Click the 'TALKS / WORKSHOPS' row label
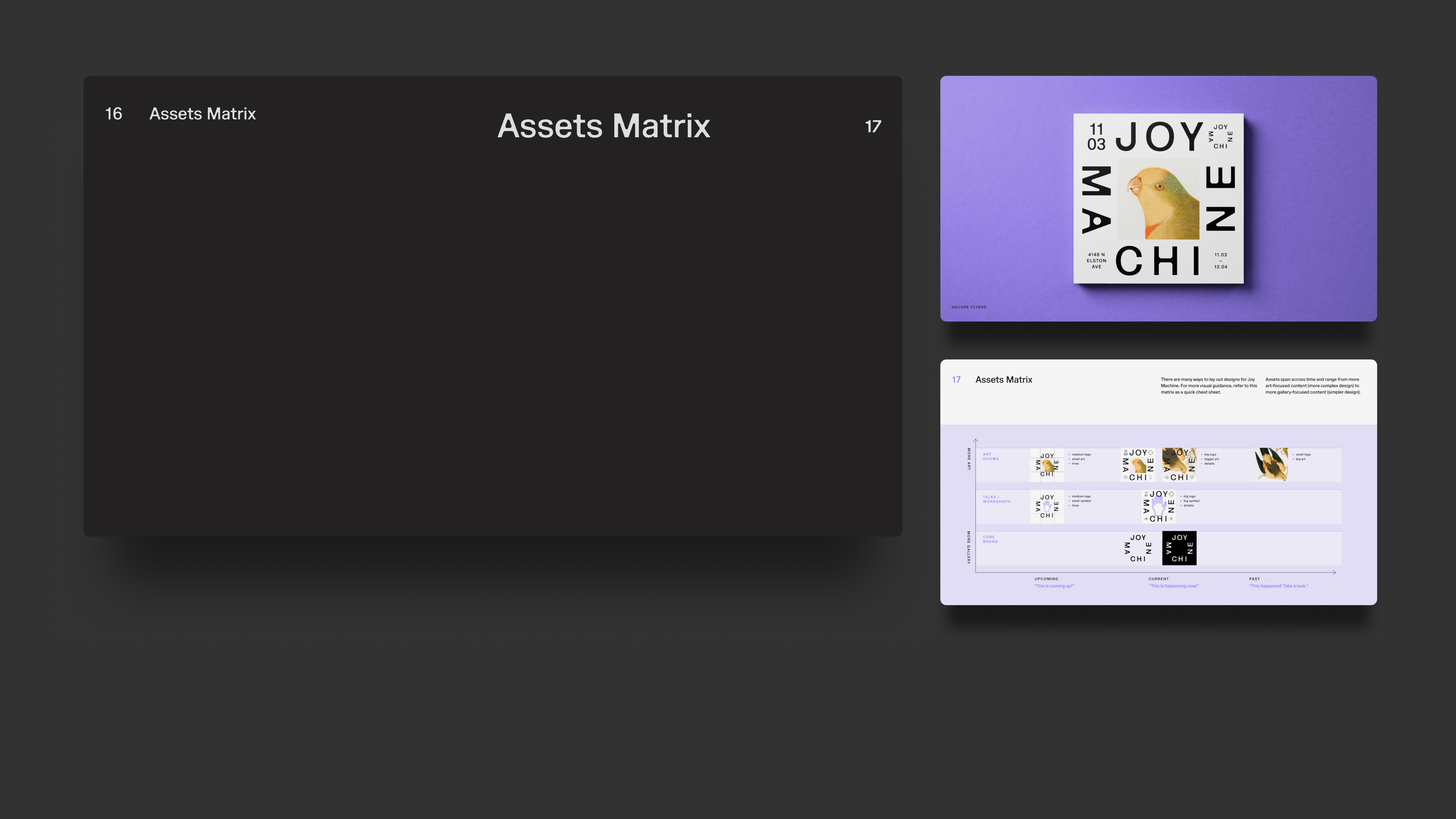The image size is (1456, 819). [x=996, y=499]
